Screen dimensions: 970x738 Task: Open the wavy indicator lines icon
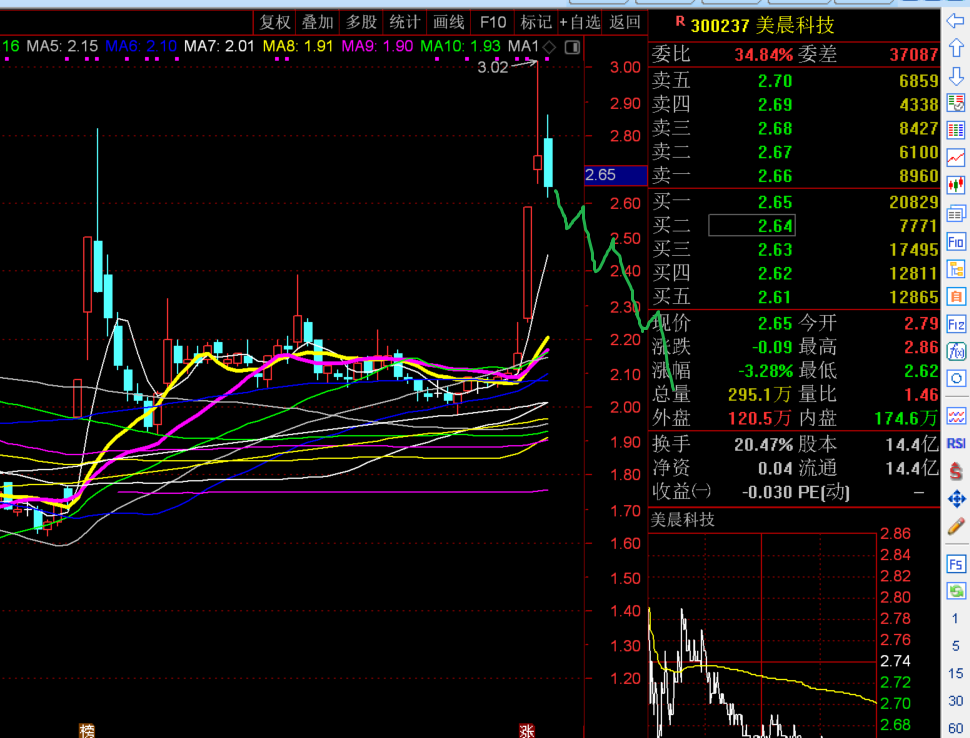pos(956,416)
